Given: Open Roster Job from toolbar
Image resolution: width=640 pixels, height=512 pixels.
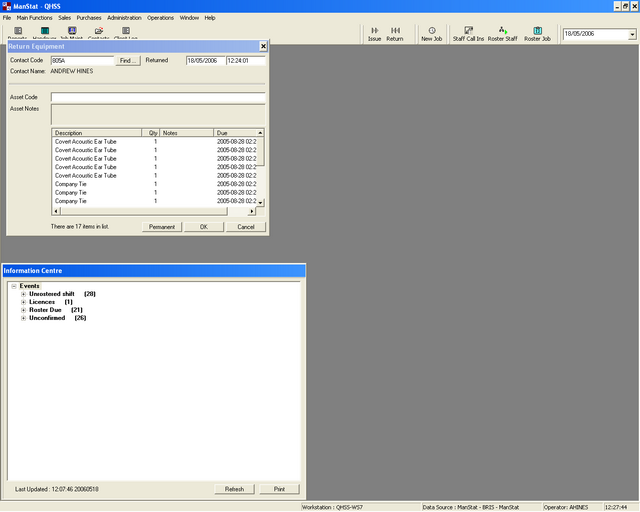Looking at the screenshot, I should pos(538,34).
